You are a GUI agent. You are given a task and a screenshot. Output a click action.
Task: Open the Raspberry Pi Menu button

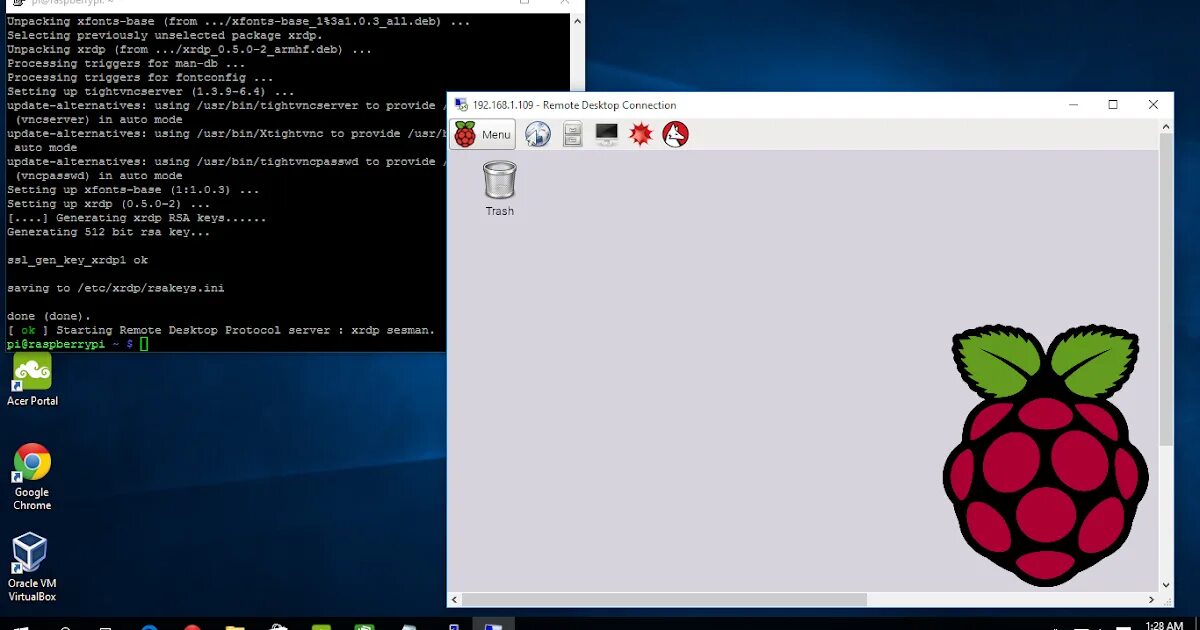pyautogui.click(x=483, y=134)
